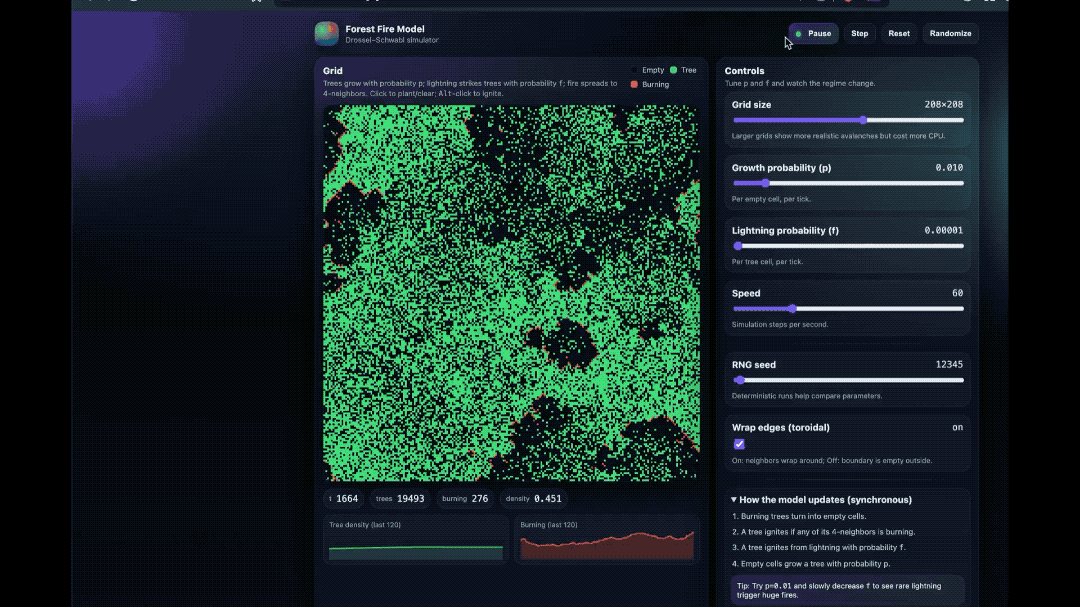1080x607 pixels.
Task: Advance one tick with the Step button
Action: (x=859, y=34)
